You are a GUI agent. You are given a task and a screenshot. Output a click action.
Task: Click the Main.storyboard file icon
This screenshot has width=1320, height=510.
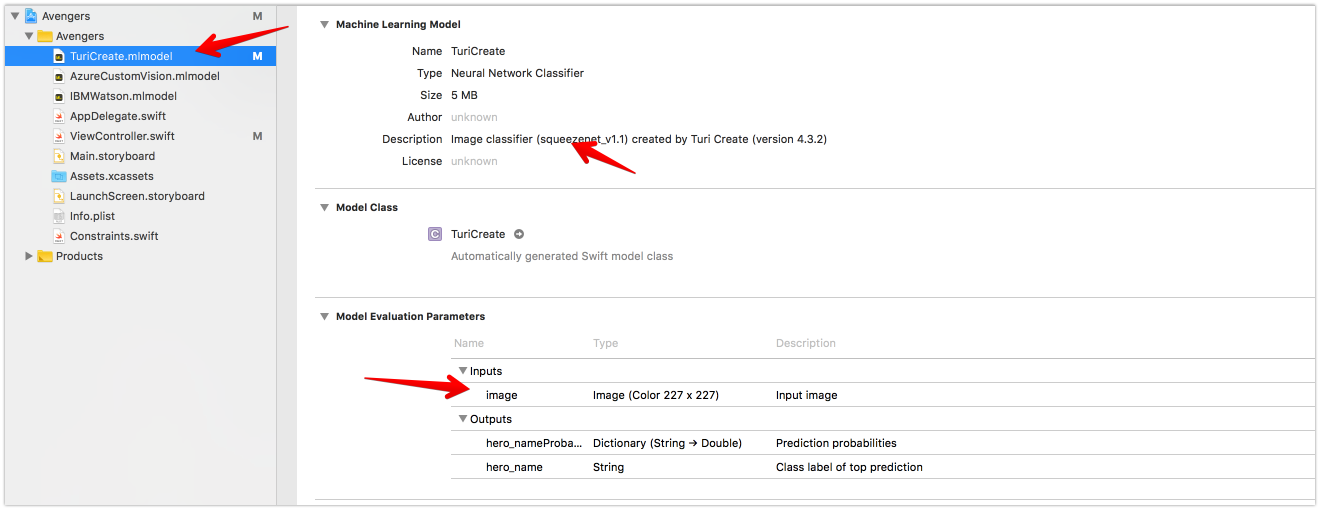(59, 156)
